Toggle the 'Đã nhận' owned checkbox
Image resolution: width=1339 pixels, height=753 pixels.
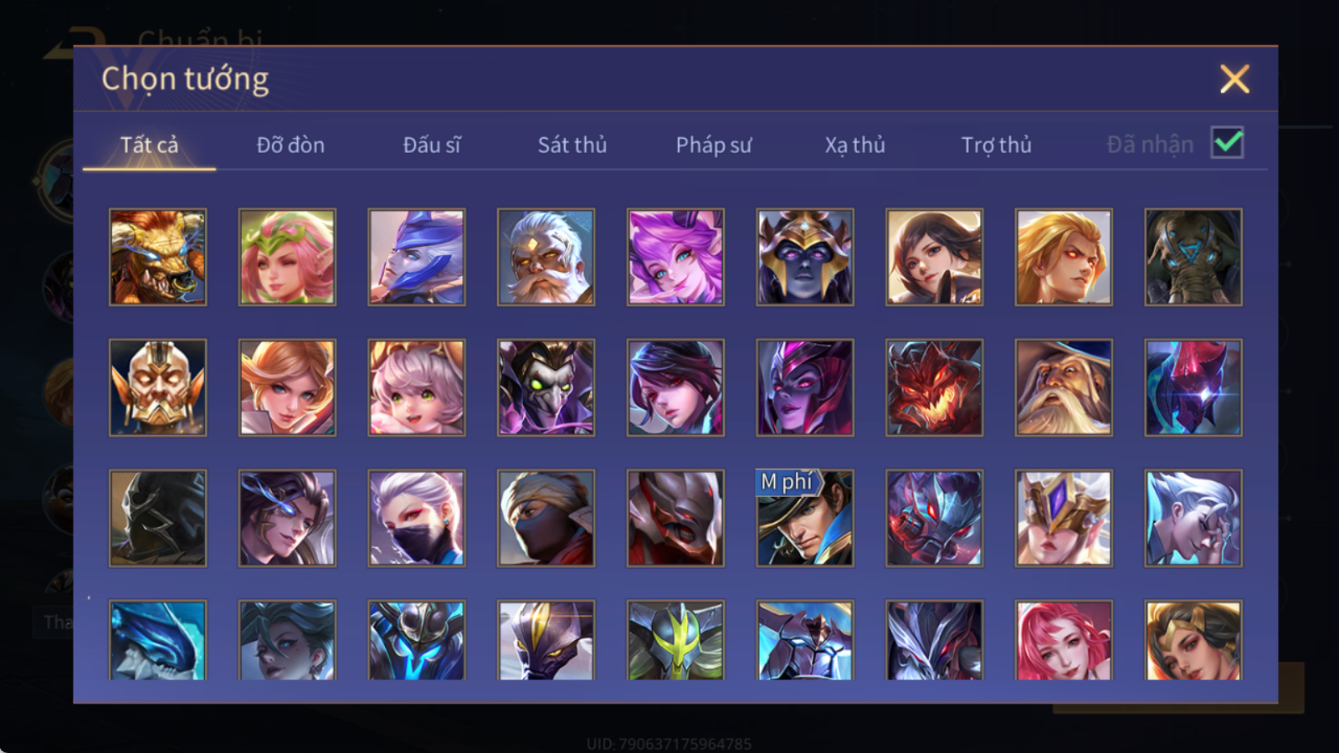pyautogui.click(x=1227, y=143)
